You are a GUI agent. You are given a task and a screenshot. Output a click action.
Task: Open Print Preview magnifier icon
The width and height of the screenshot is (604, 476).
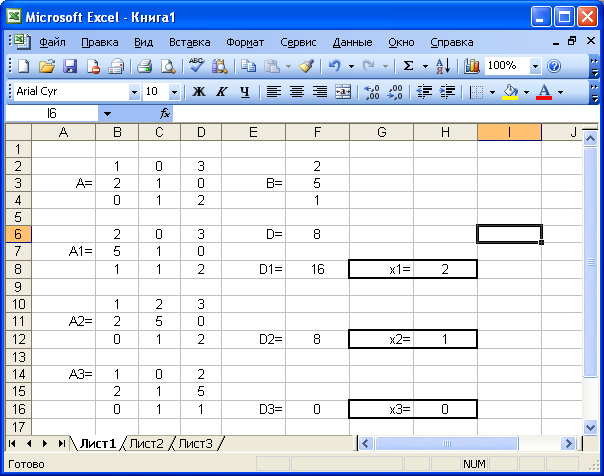tap(168, 66)
